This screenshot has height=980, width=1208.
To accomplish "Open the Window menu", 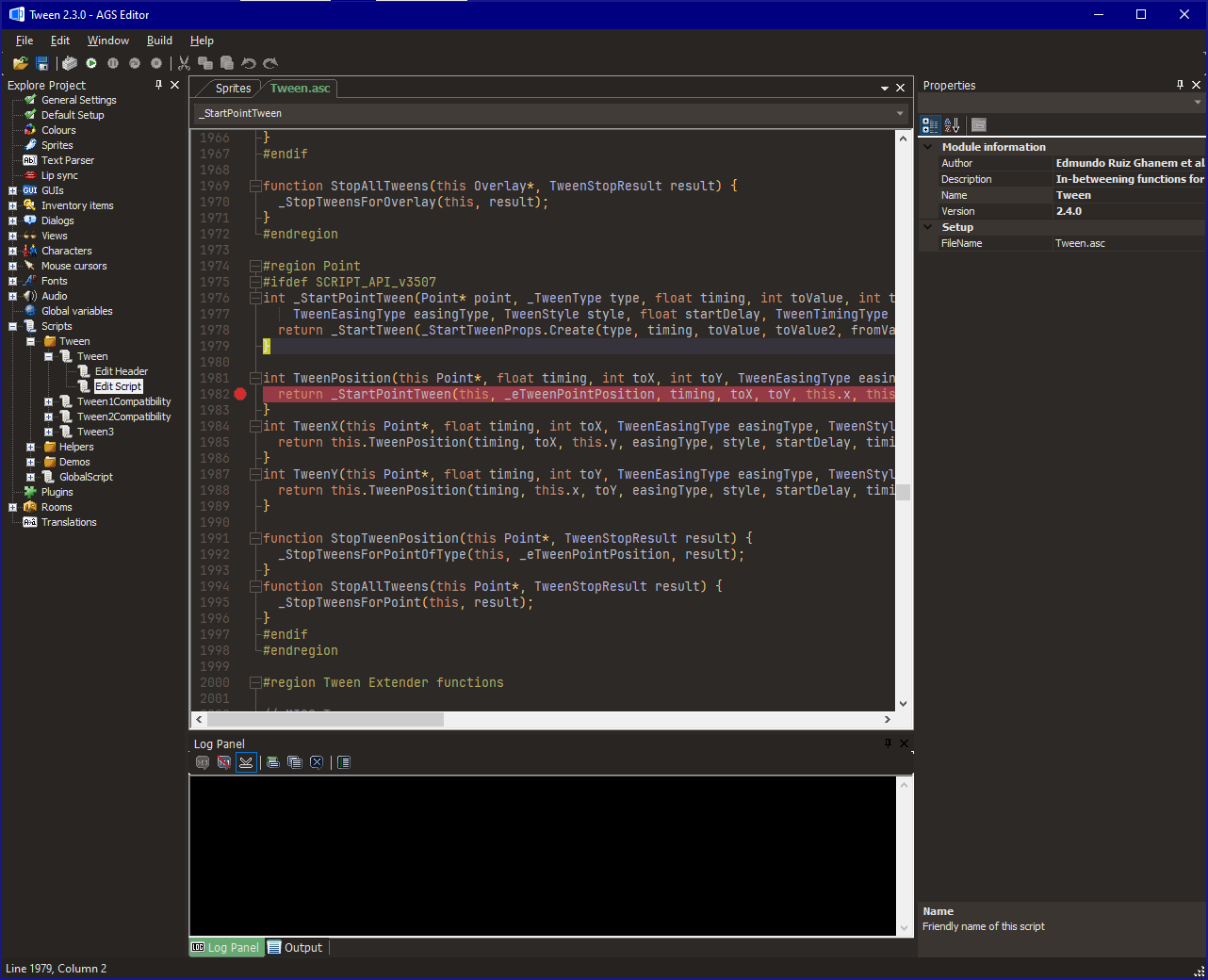I will (x=108, y=41).
